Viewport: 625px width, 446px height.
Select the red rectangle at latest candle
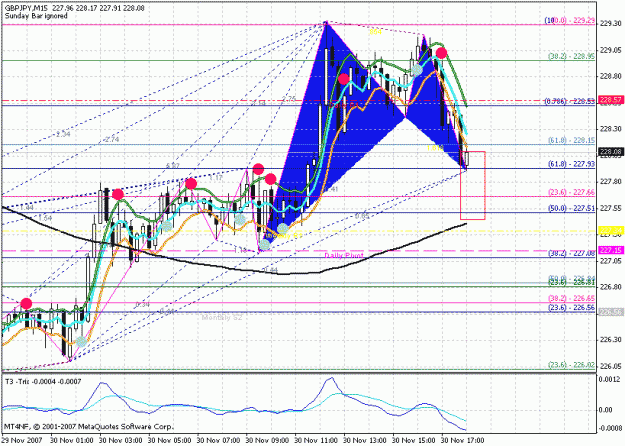tap(473, 185)
